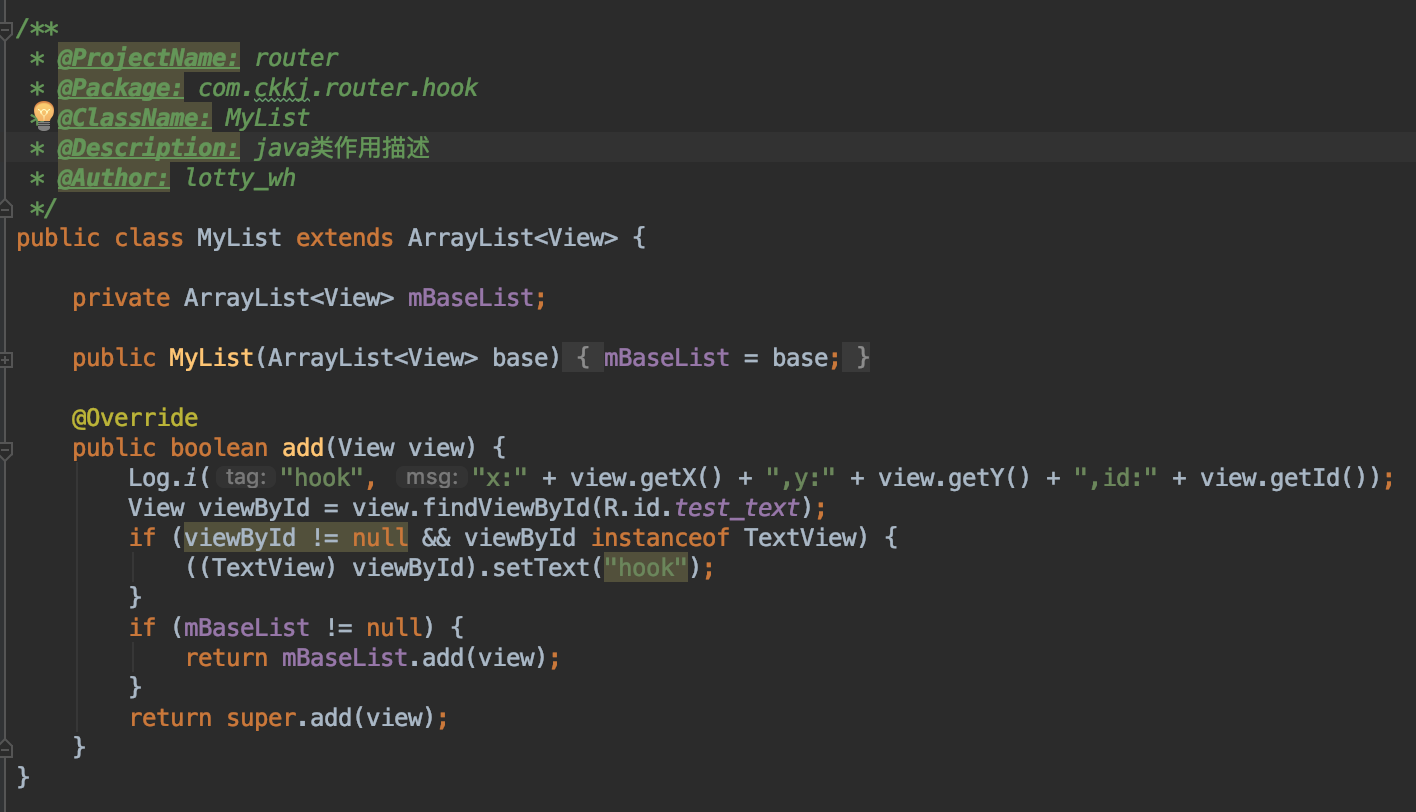Click the instanceof keyword
Screen dimensions: 1416x812
point(661,538)
